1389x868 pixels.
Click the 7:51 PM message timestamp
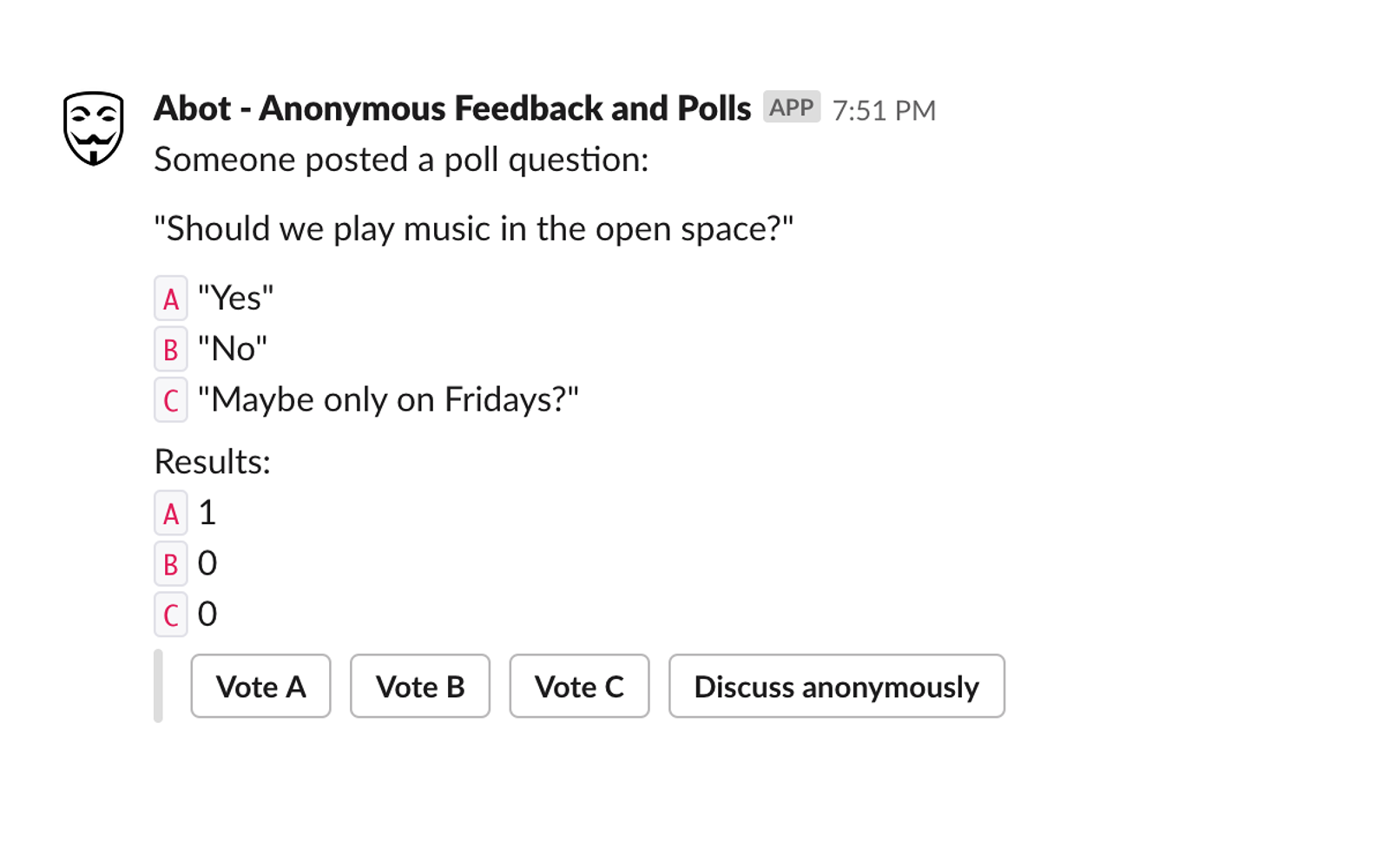(884, 110)
